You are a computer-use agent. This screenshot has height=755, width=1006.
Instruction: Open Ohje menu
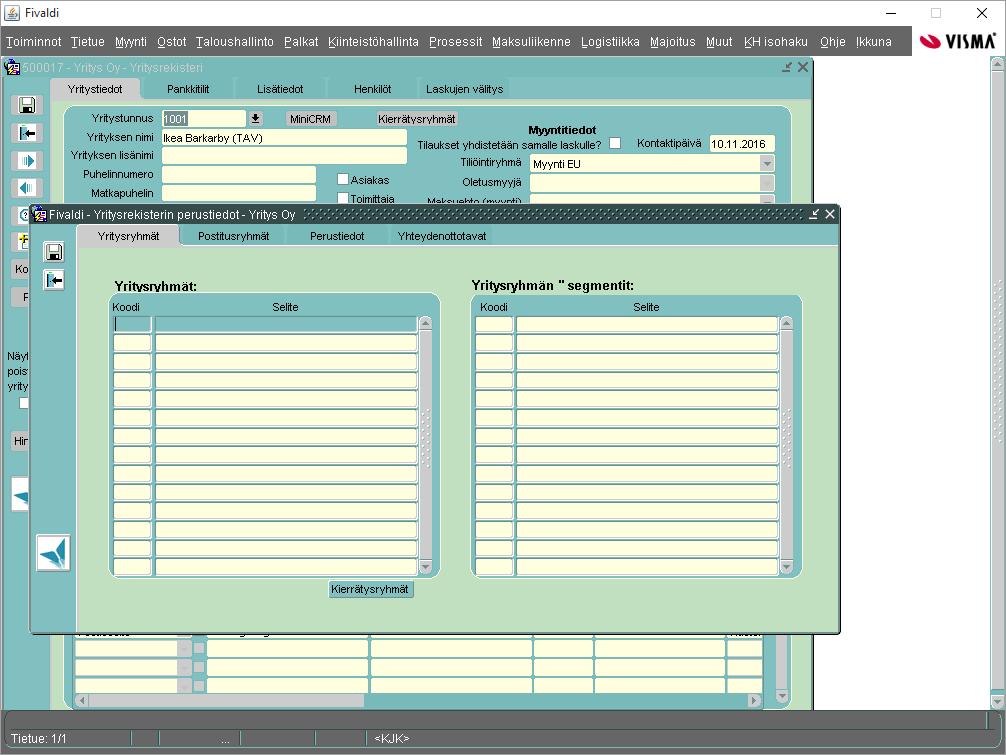[833, 42]
